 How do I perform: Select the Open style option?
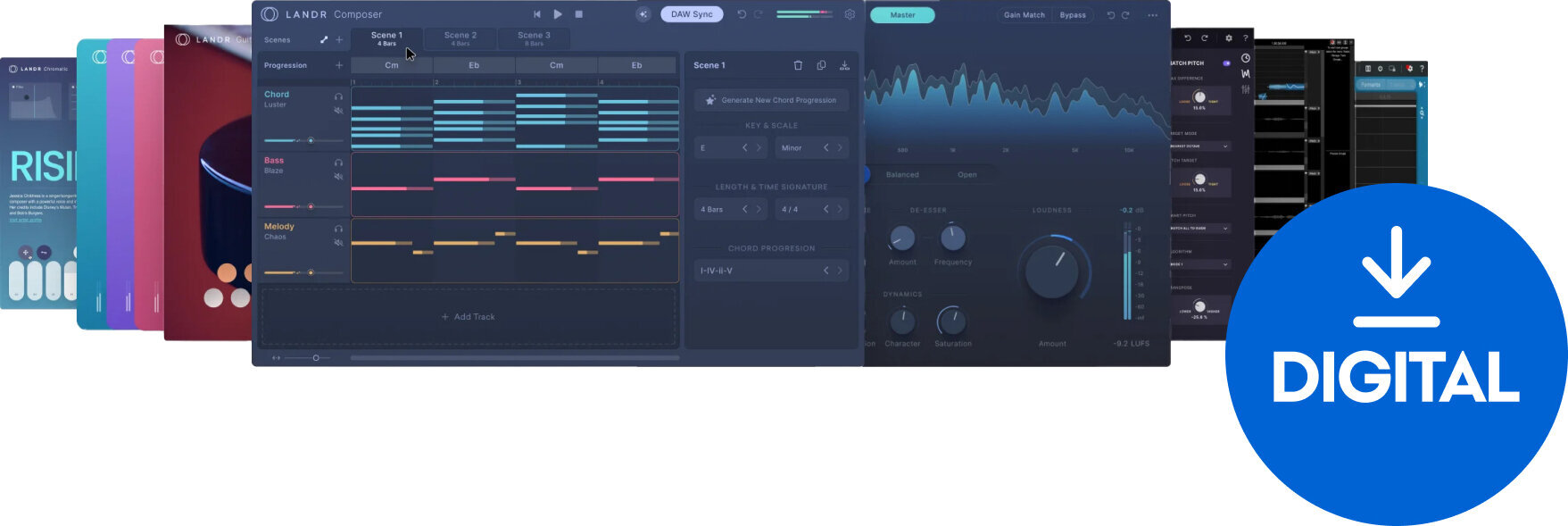click(967, 175)
